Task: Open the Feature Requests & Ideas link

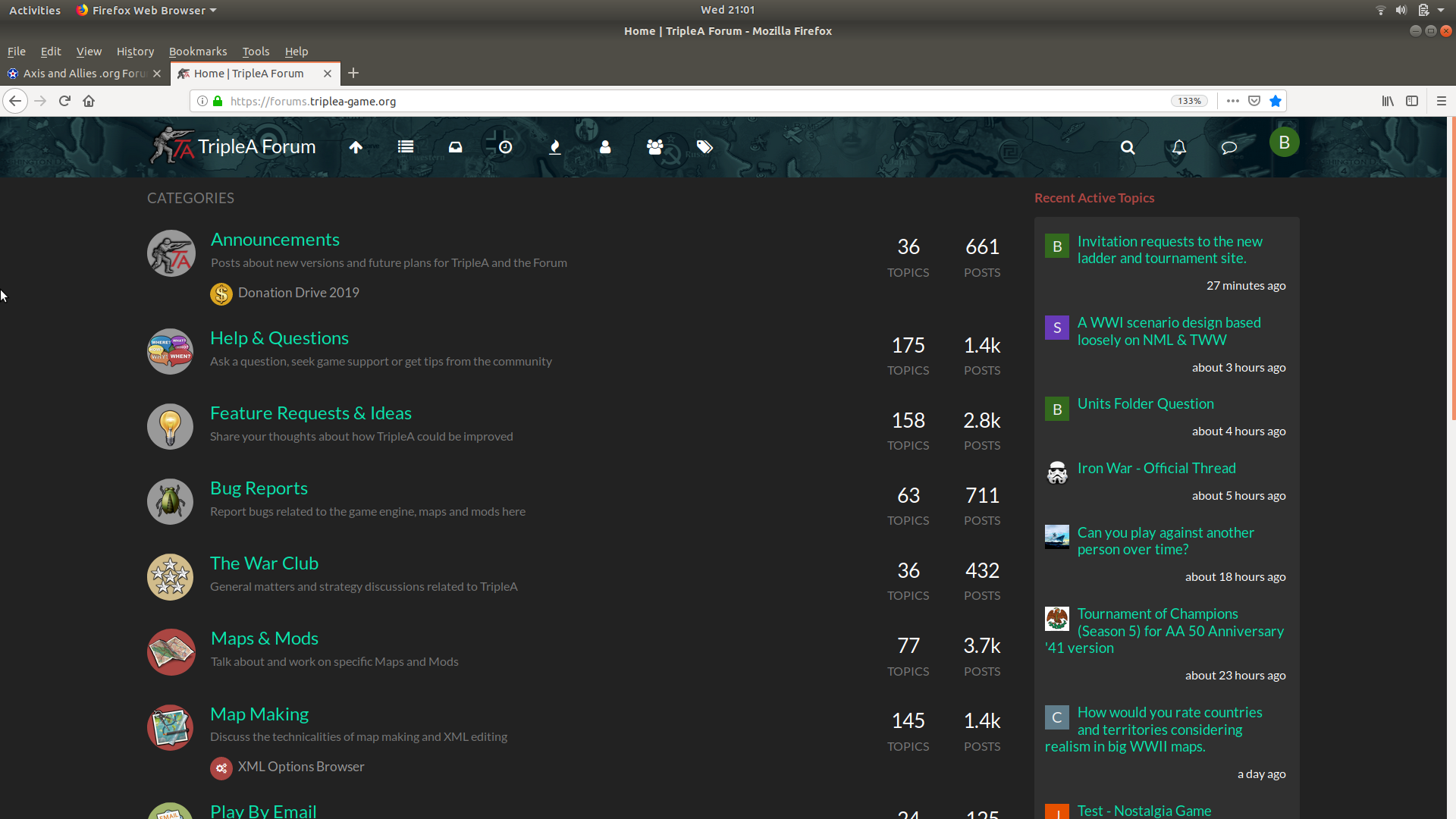Action: pos(311,413)
